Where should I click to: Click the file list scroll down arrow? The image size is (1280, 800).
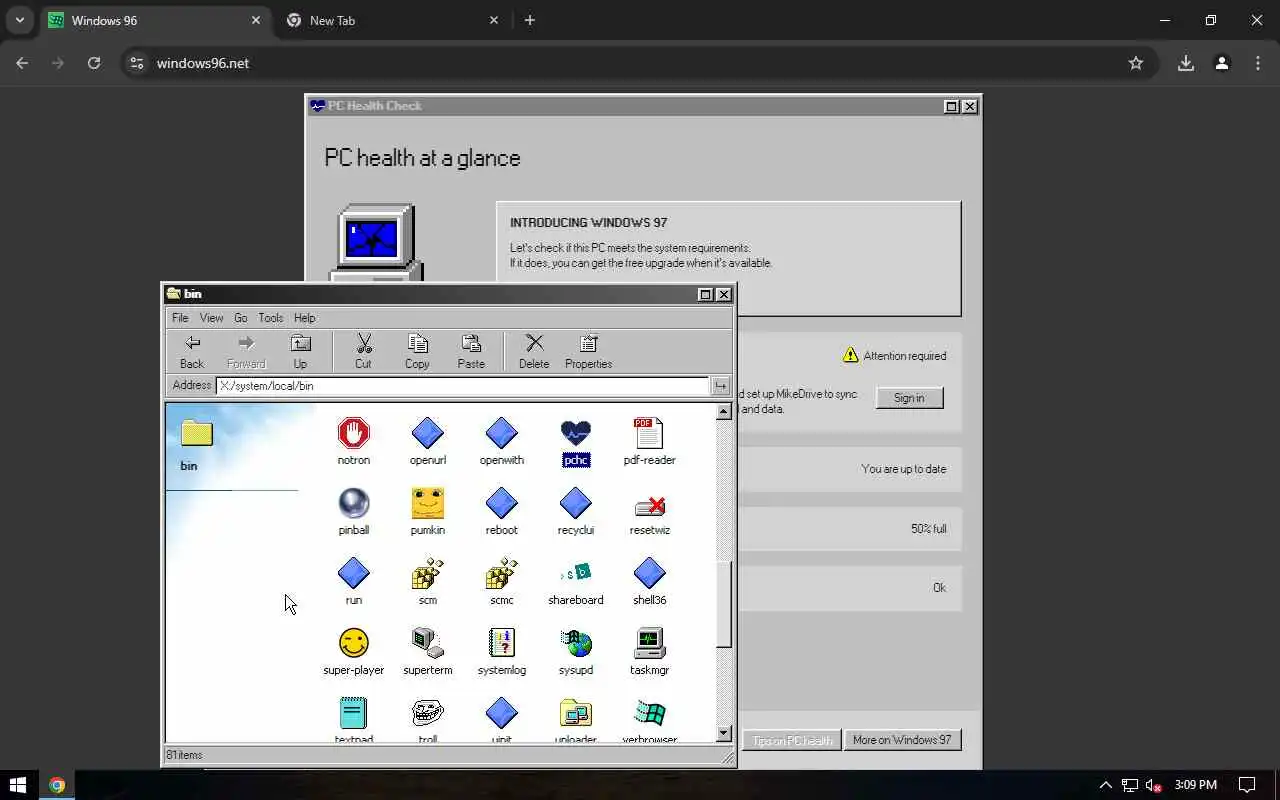[724, 734]
